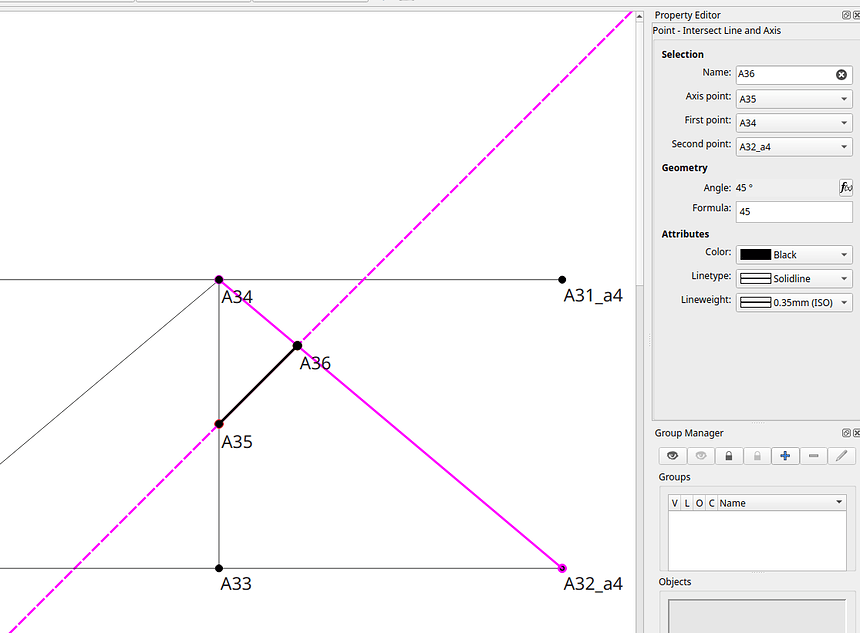
Task: Add a new group with blue plus icon
Action: pyautogui.click(x=785, y=456)
